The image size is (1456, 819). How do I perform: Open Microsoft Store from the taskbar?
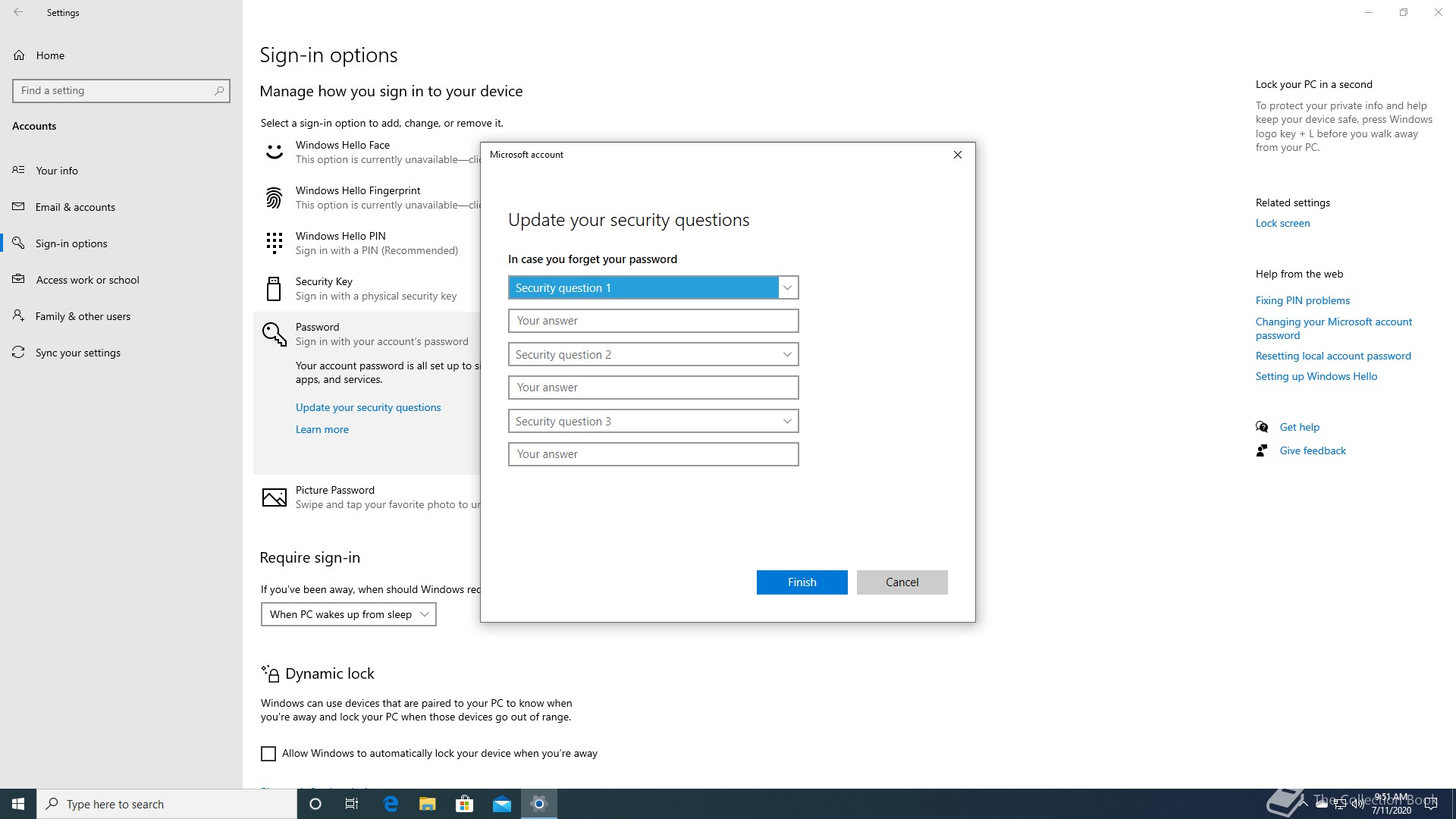pos(464,804)
